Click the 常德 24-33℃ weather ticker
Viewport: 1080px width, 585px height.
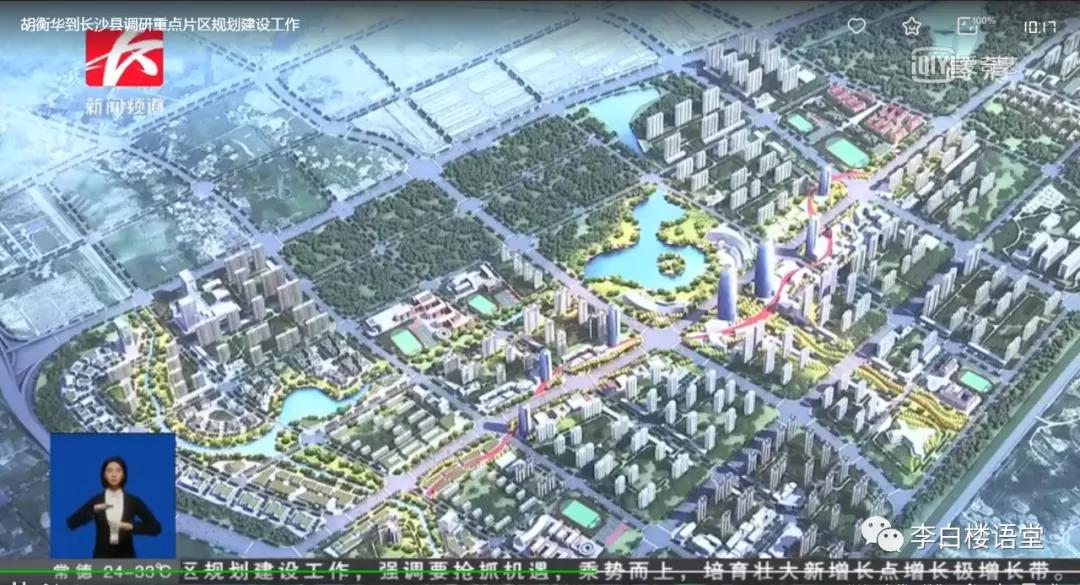tap(112, 571)
